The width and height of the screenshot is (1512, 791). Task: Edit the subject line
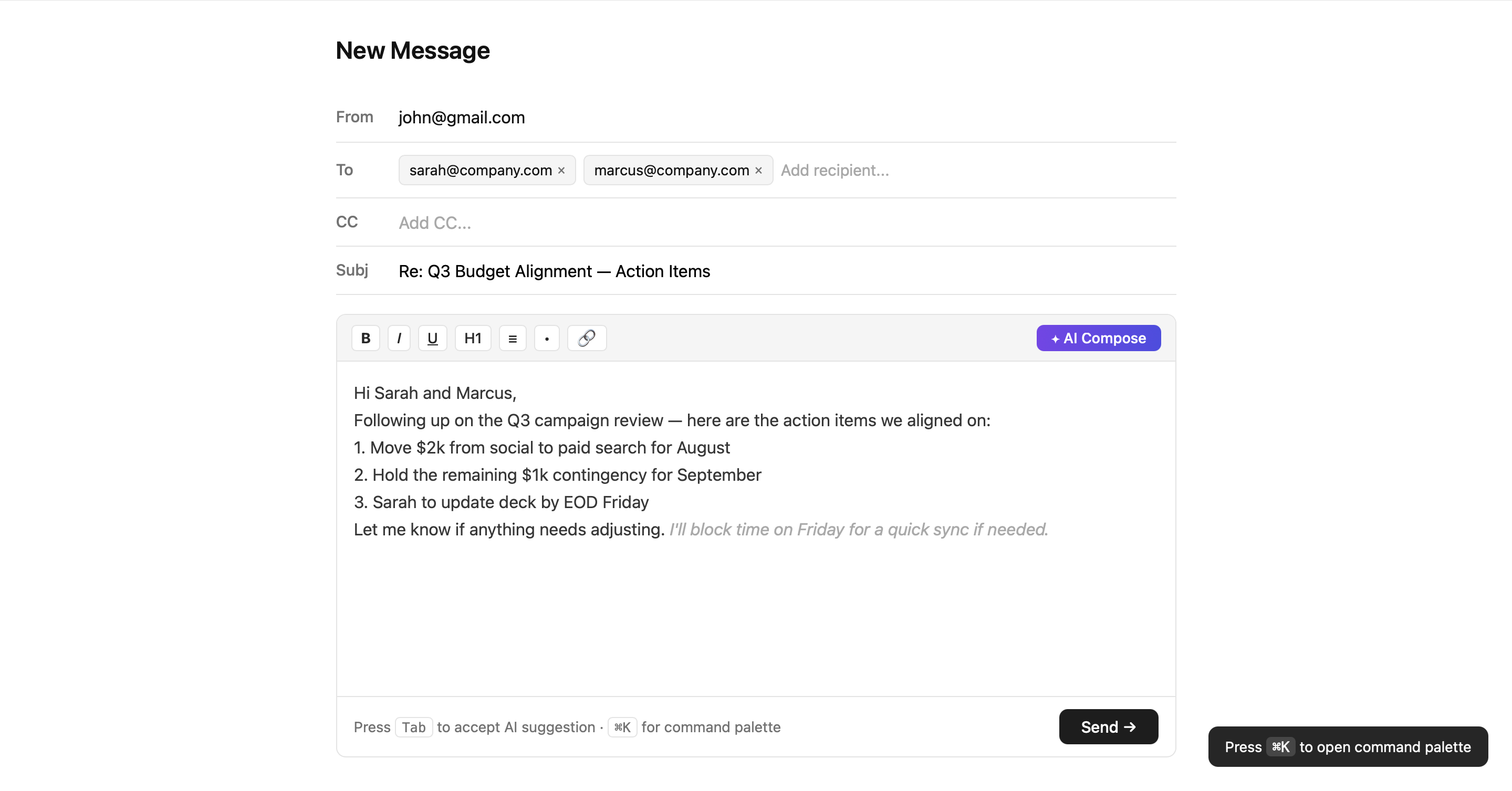[x=554, y=271]
